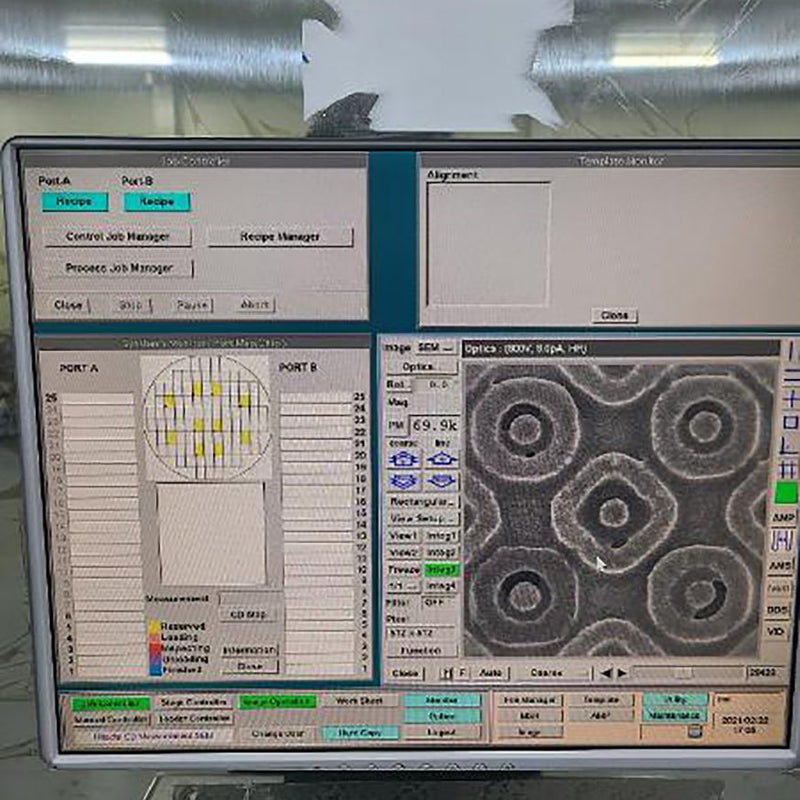
Task: Open the 1/1 ratio dropdown
Action: click(404, 586)
